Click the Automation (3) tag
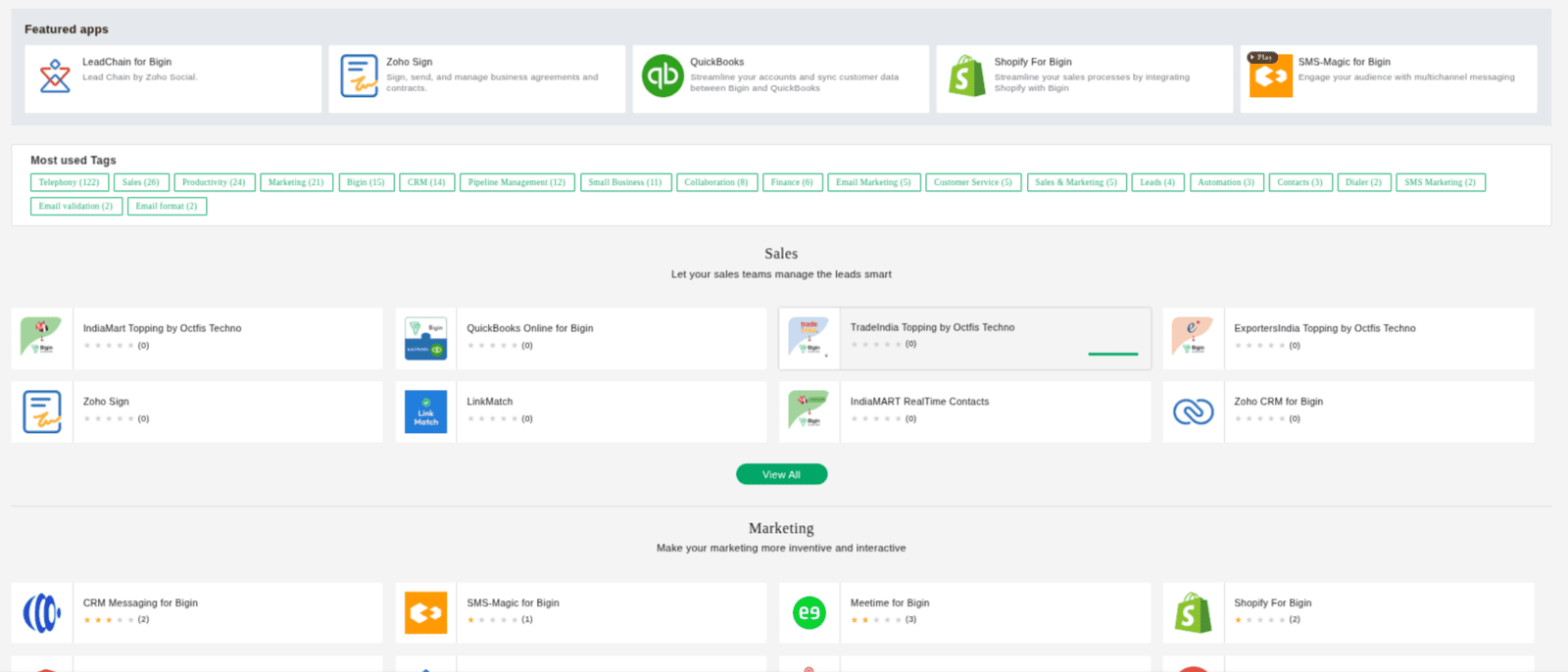Viewport: 1568px width, 672px height. pyautogui.click(x=1226, y=182)
